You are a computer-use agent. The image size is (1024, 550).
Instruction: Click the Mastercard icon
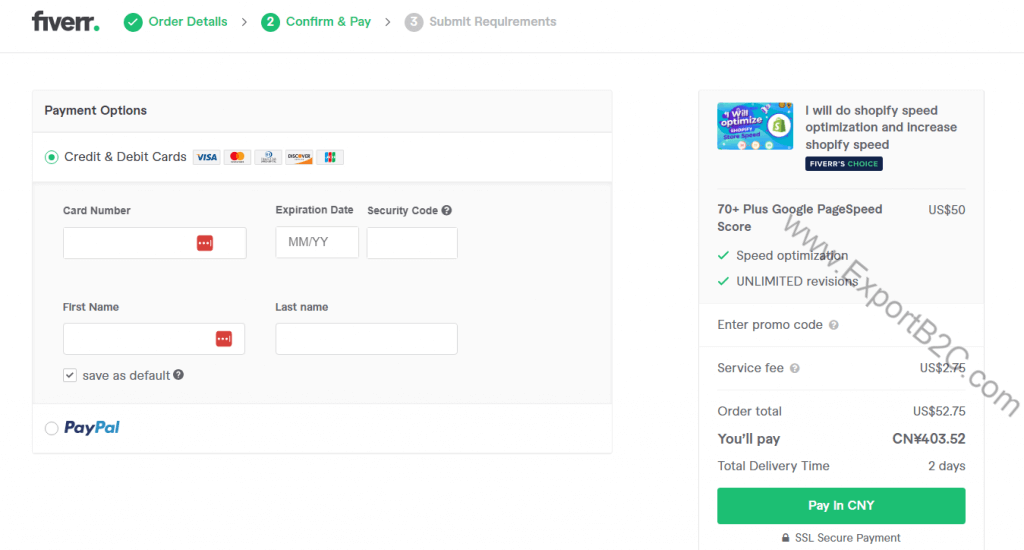point(236,157)
